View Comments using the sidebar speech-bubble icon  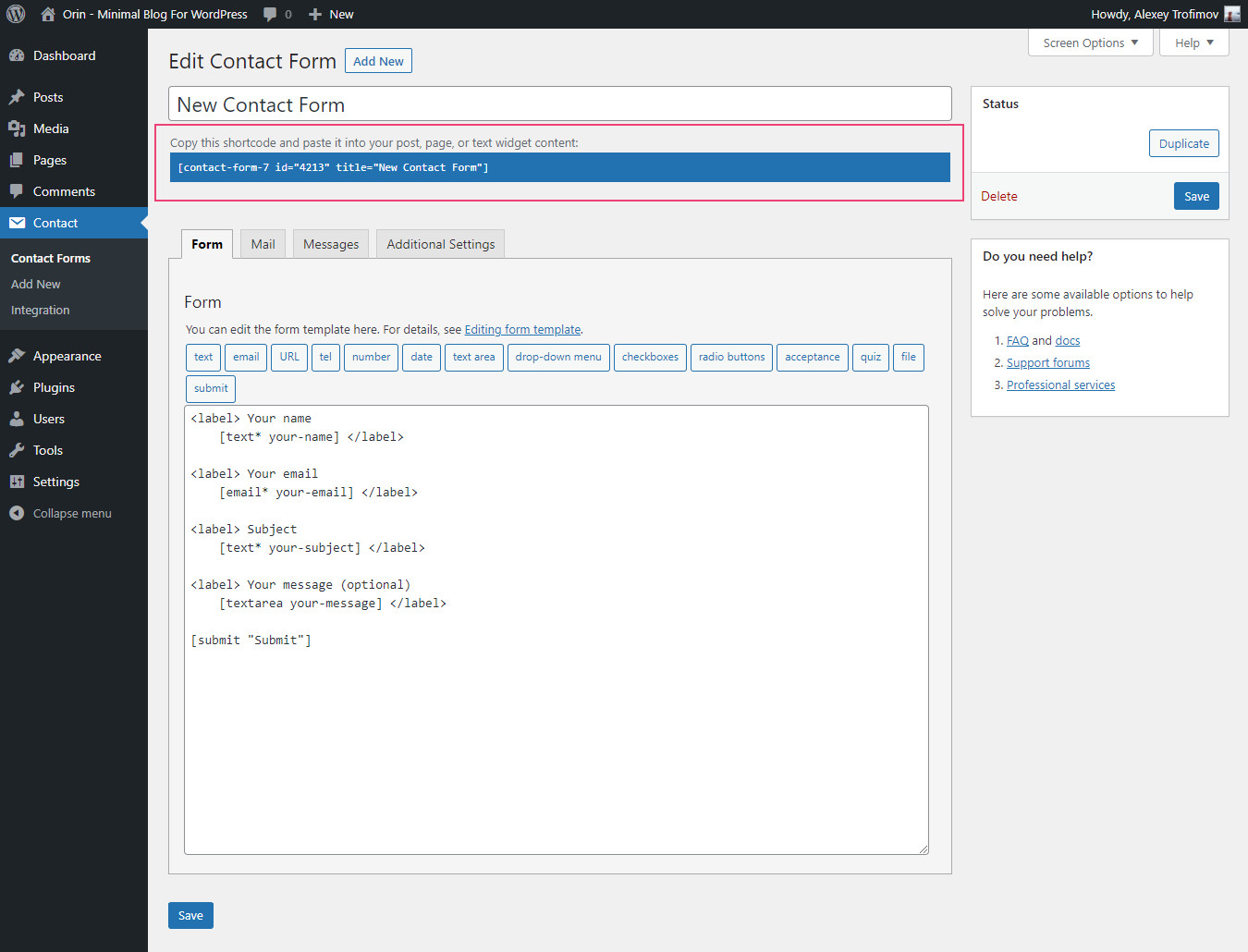click(18, 191)
